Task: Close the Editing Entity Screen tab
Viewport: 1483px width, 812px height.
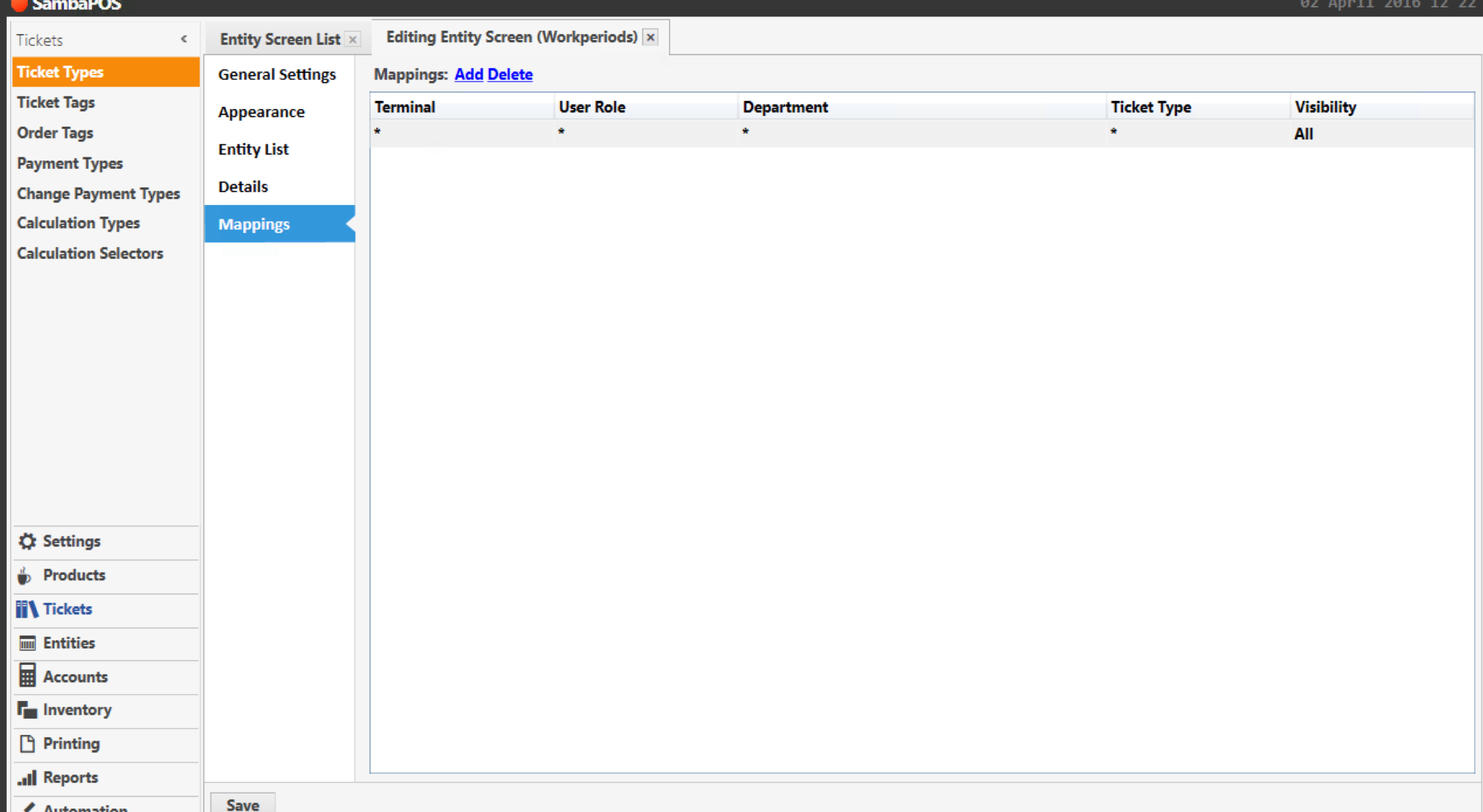Action: pos(651,37)
